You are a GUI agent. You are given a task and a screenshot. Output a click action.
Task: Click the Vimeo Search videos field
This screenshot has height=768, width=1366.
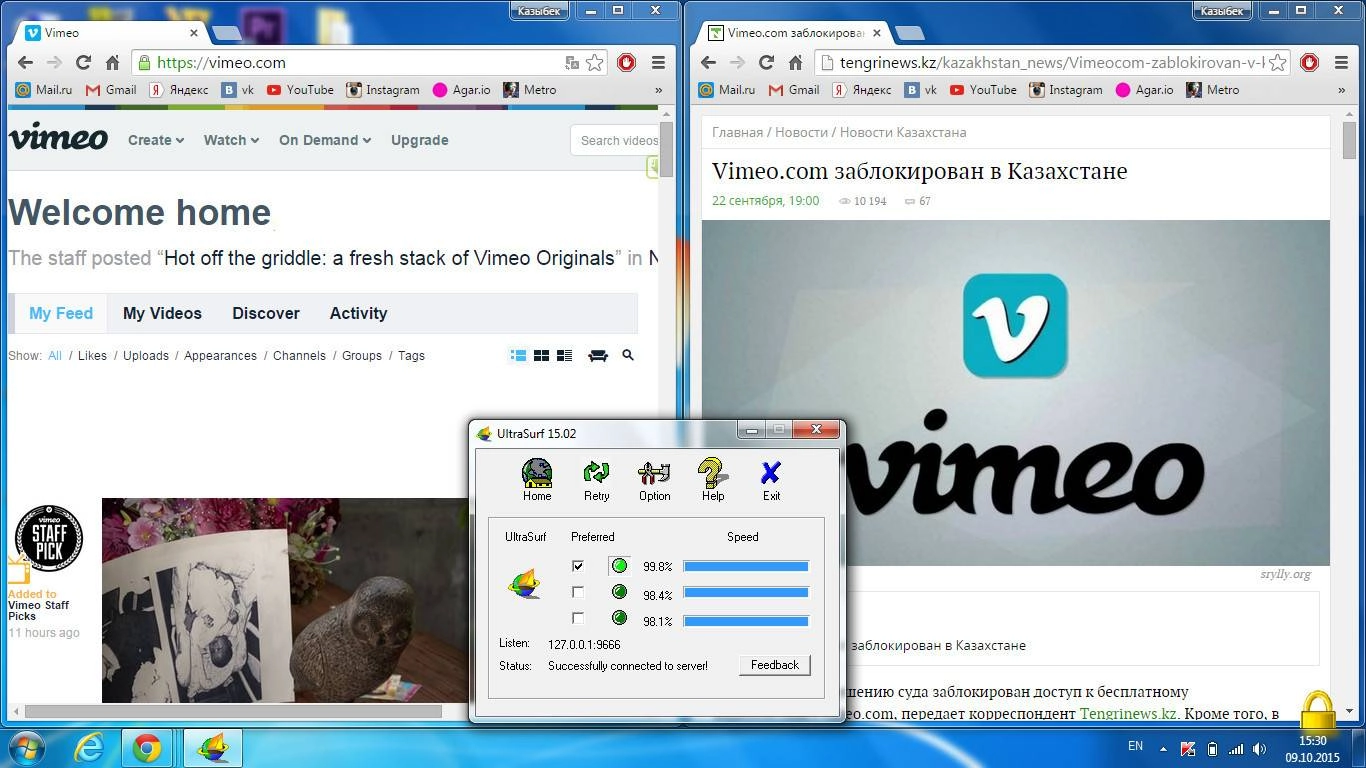click(x=615, y=140)
